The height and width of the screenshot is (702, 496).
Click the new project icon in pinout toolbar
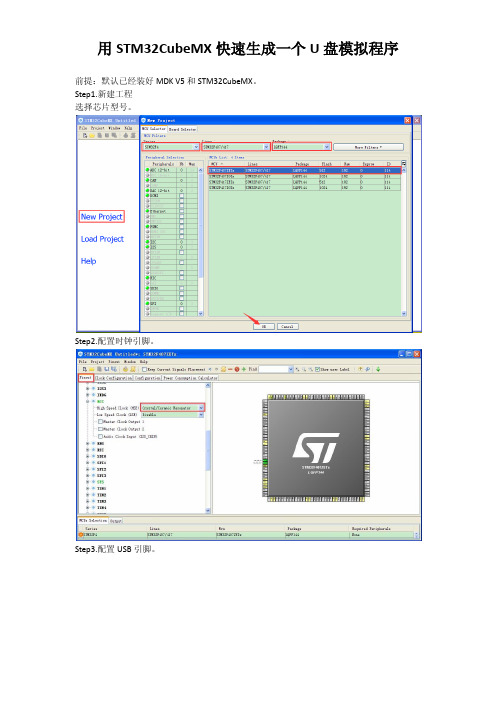click(85, 369)
